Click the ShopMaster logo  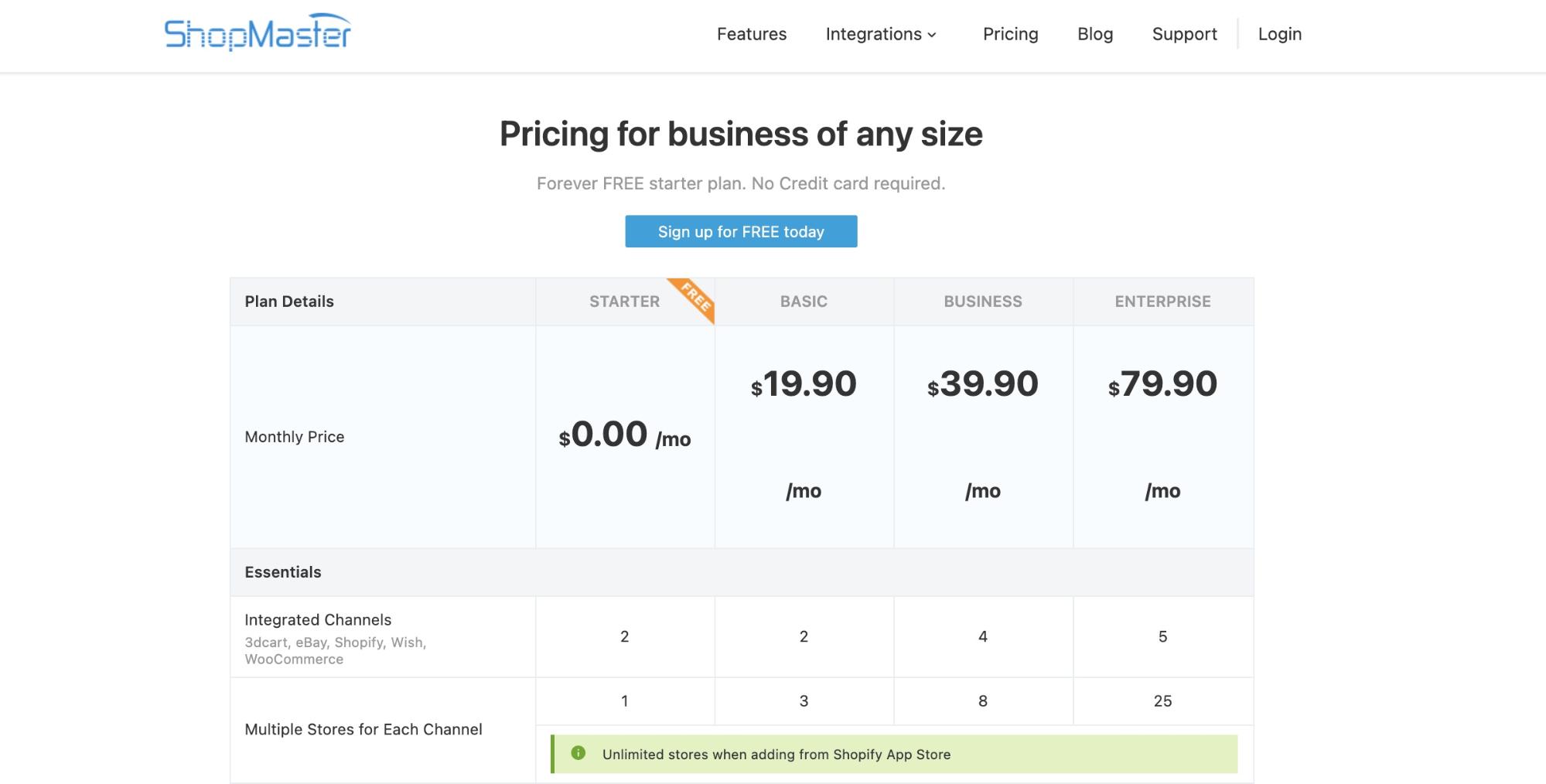tap(258, 32)
